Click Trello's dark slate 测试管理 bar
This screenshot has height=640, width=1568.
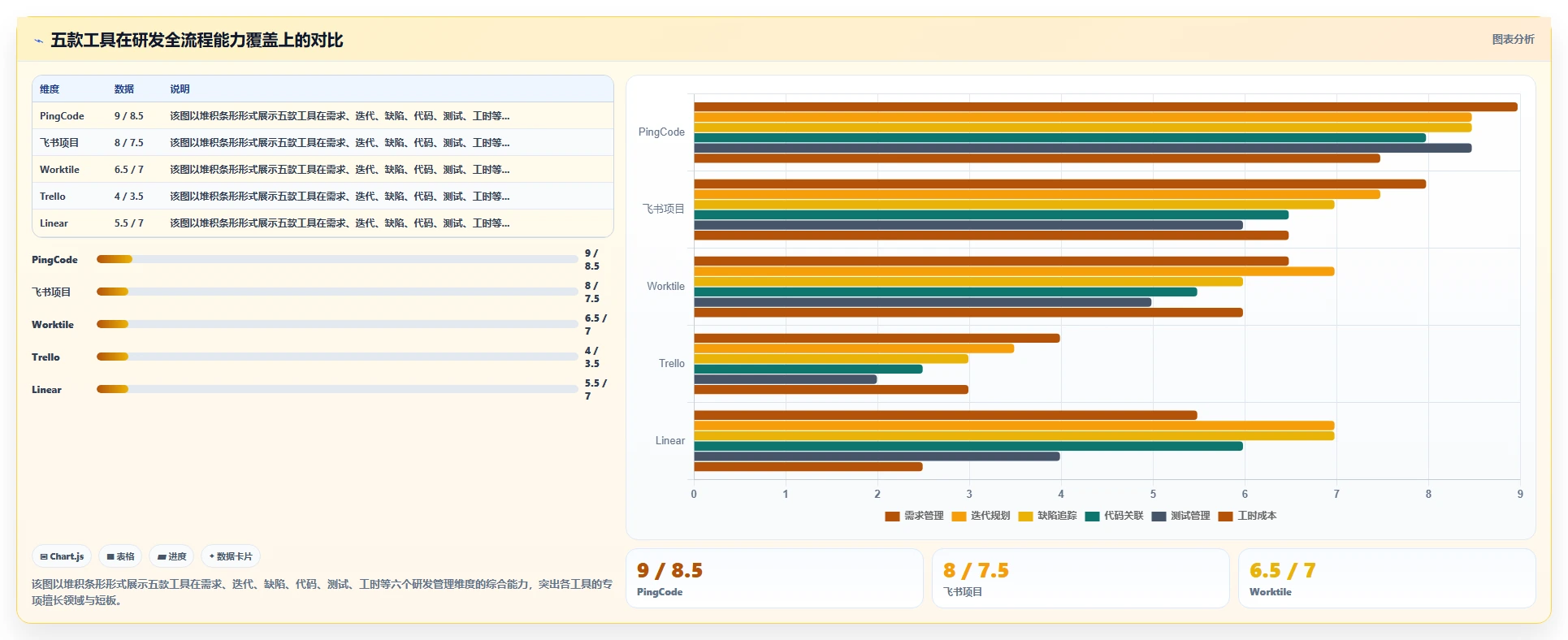tap(786, 380)
